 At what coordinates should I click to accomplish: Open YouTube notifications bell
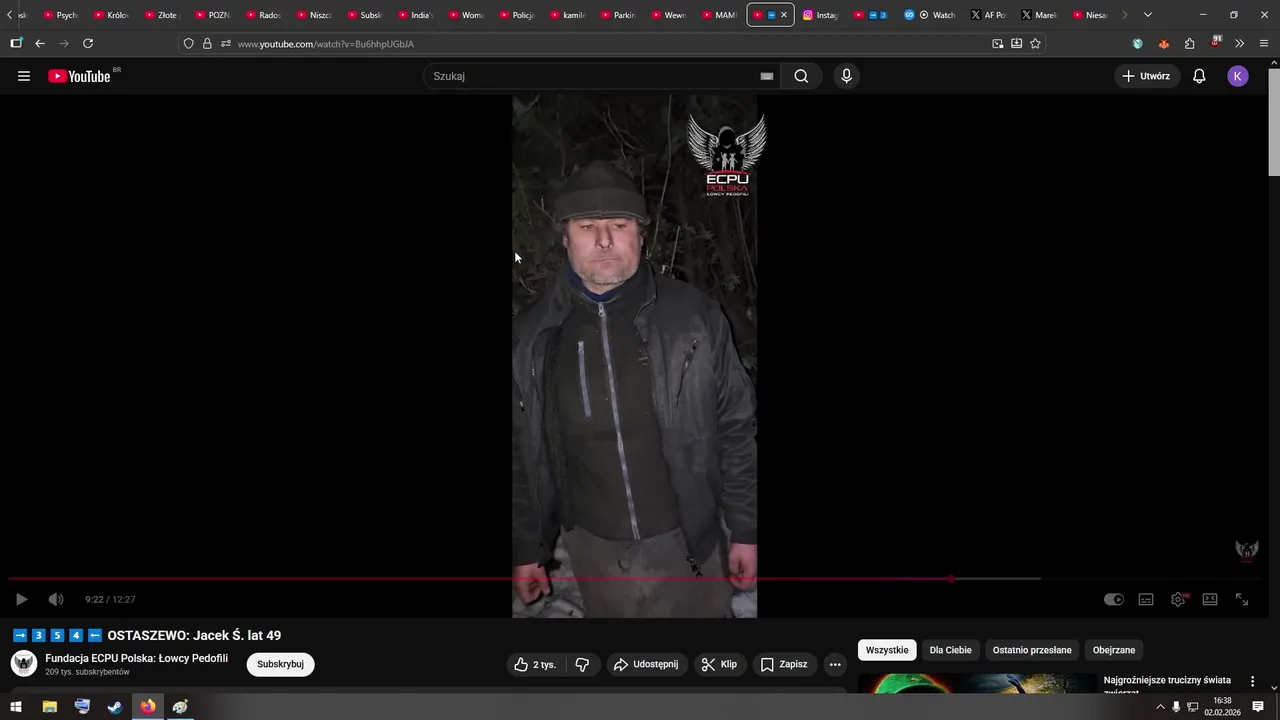click(x=1199, y=76)
